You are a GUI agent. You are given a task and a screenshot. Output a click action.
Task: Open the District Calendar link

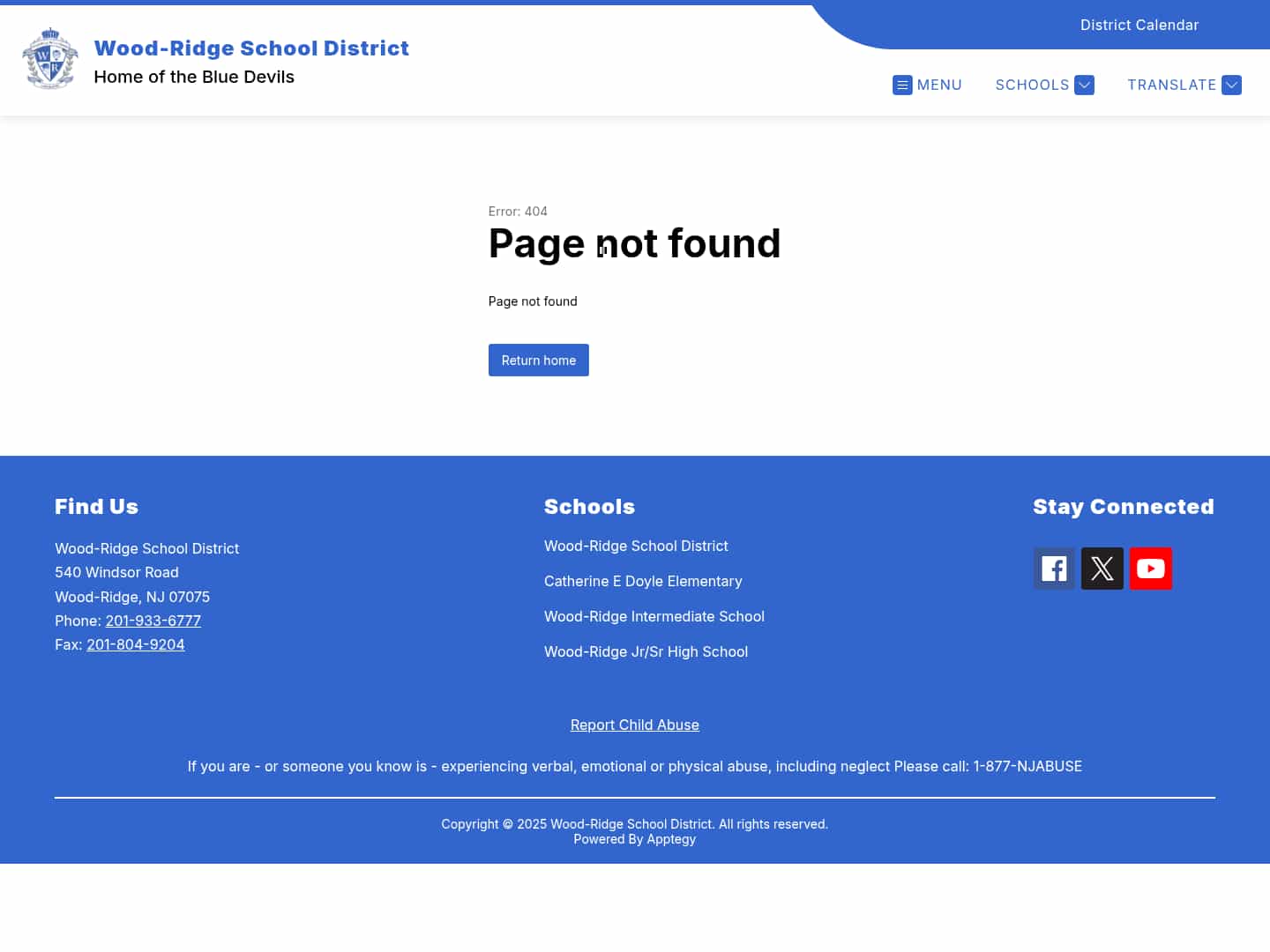1139,25
